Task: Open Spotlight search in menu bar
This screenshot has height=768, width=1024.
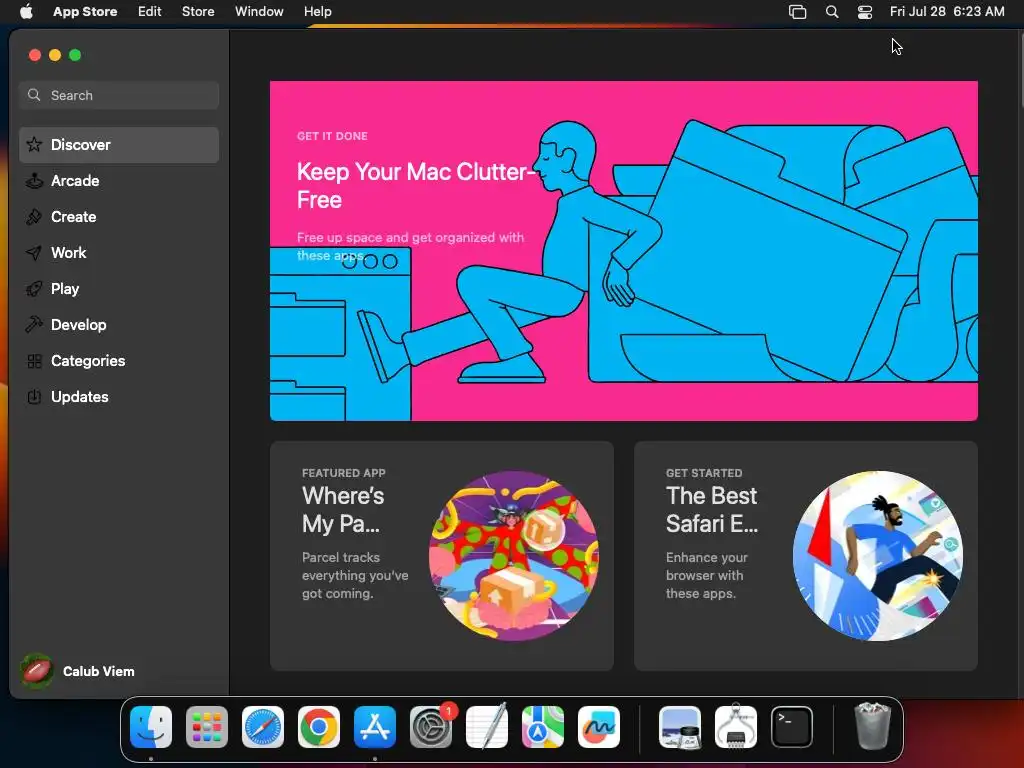Action: [832, 12]
